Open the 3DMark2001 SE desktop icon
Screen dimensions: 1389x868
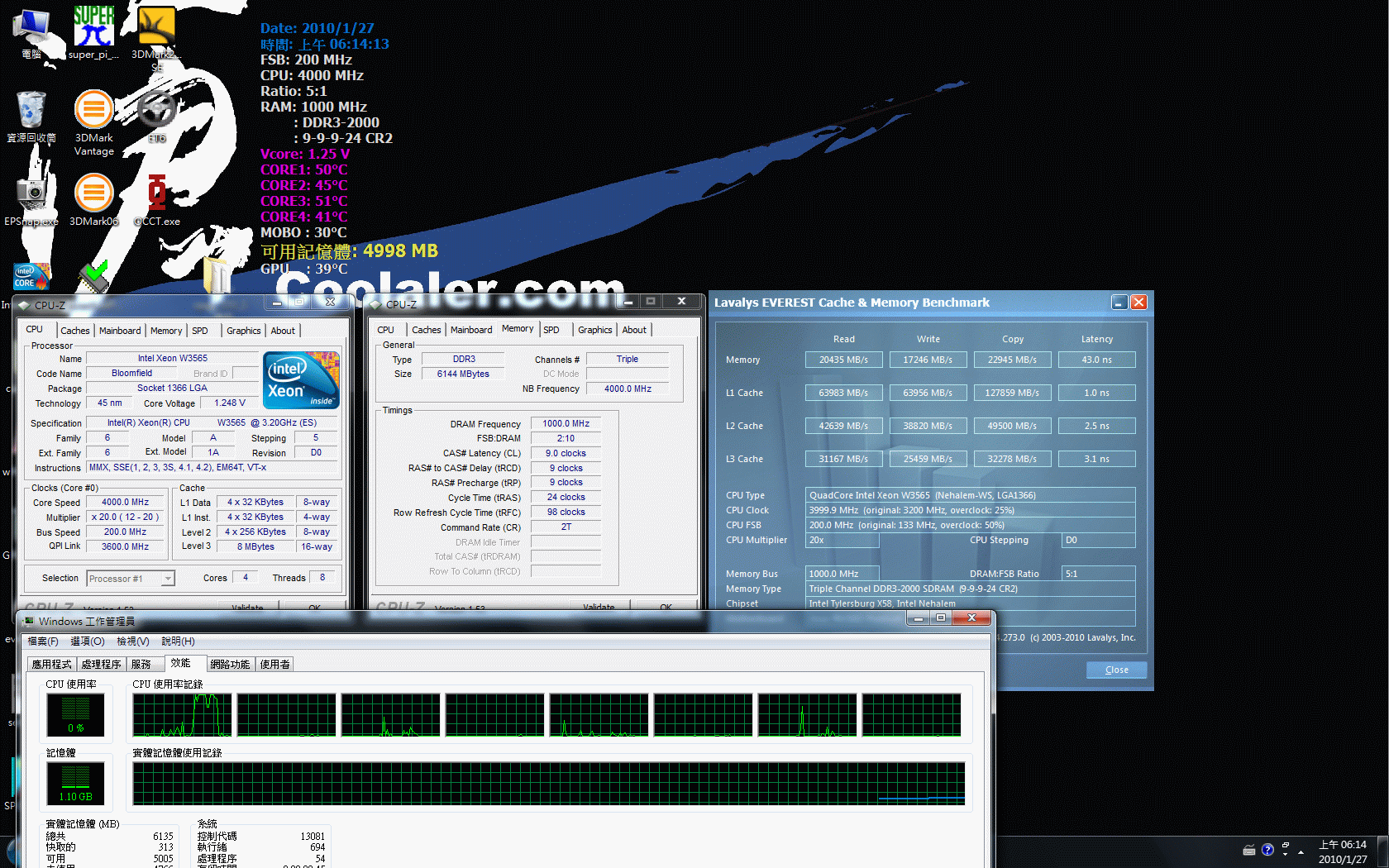click(x=156, y=37)
